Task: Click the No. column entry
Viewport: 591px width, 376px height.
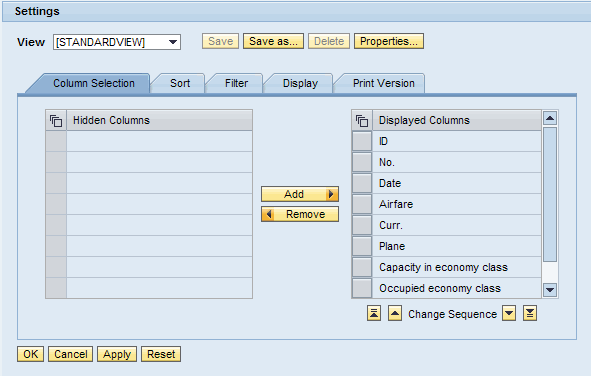Action: tap(457, 162)
